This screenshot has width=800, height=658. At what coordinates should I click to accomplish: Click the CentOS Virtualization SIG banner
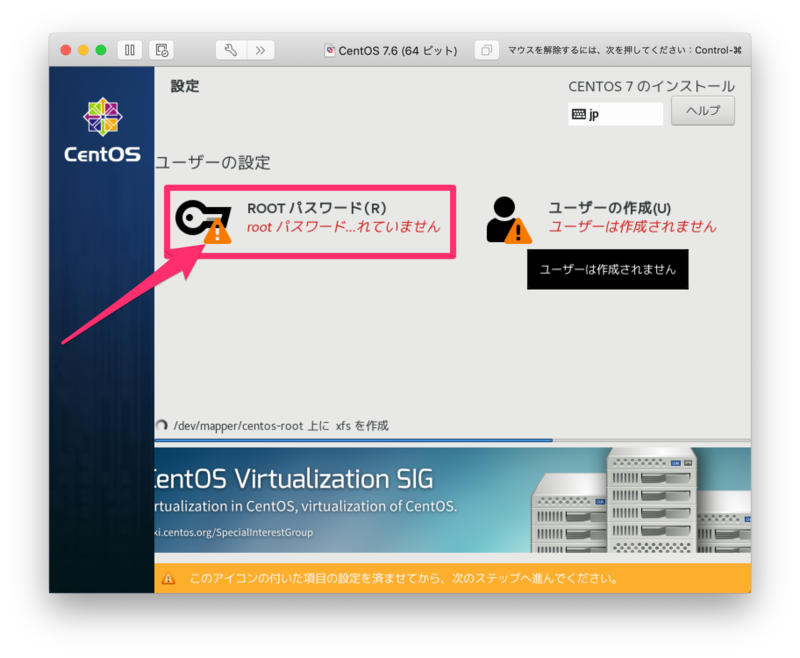(452, 500)
